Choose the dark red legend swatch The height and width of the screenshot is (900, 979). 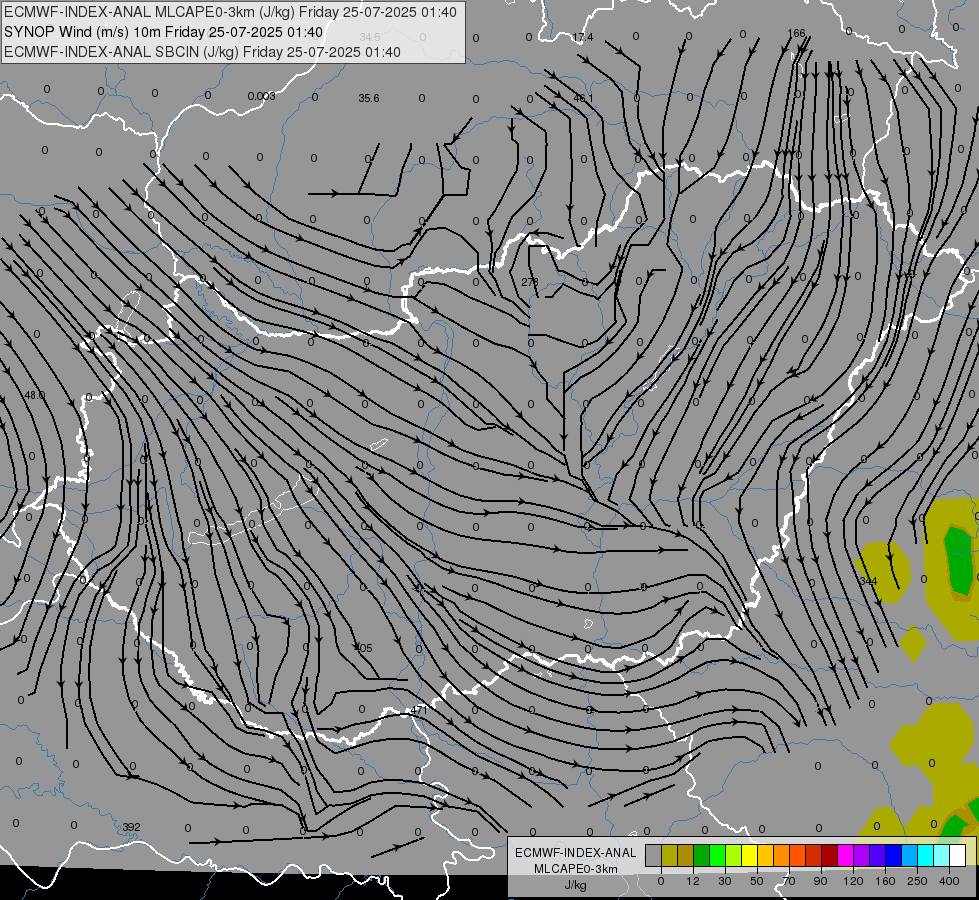(x=830, y=855)
